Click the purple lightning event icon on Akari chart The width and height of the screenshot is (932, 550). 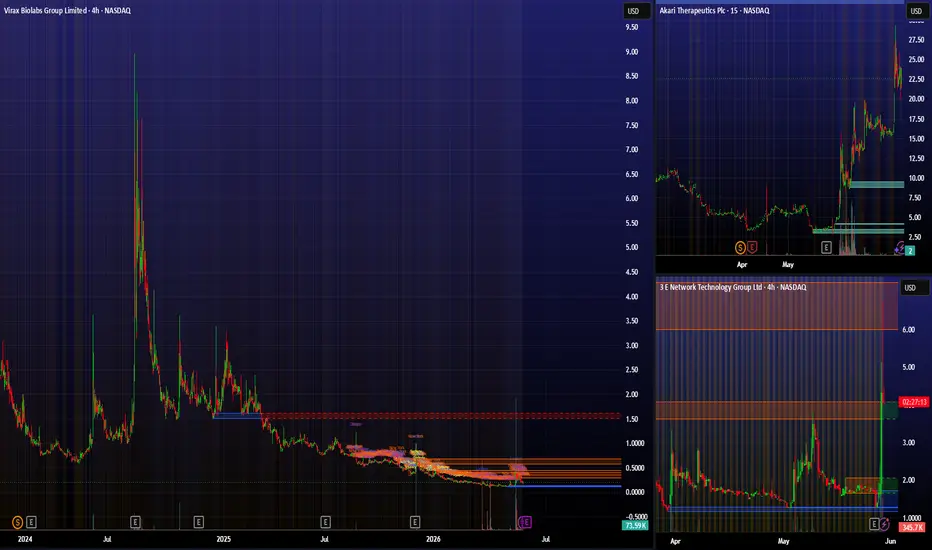(x=900, y=247)
